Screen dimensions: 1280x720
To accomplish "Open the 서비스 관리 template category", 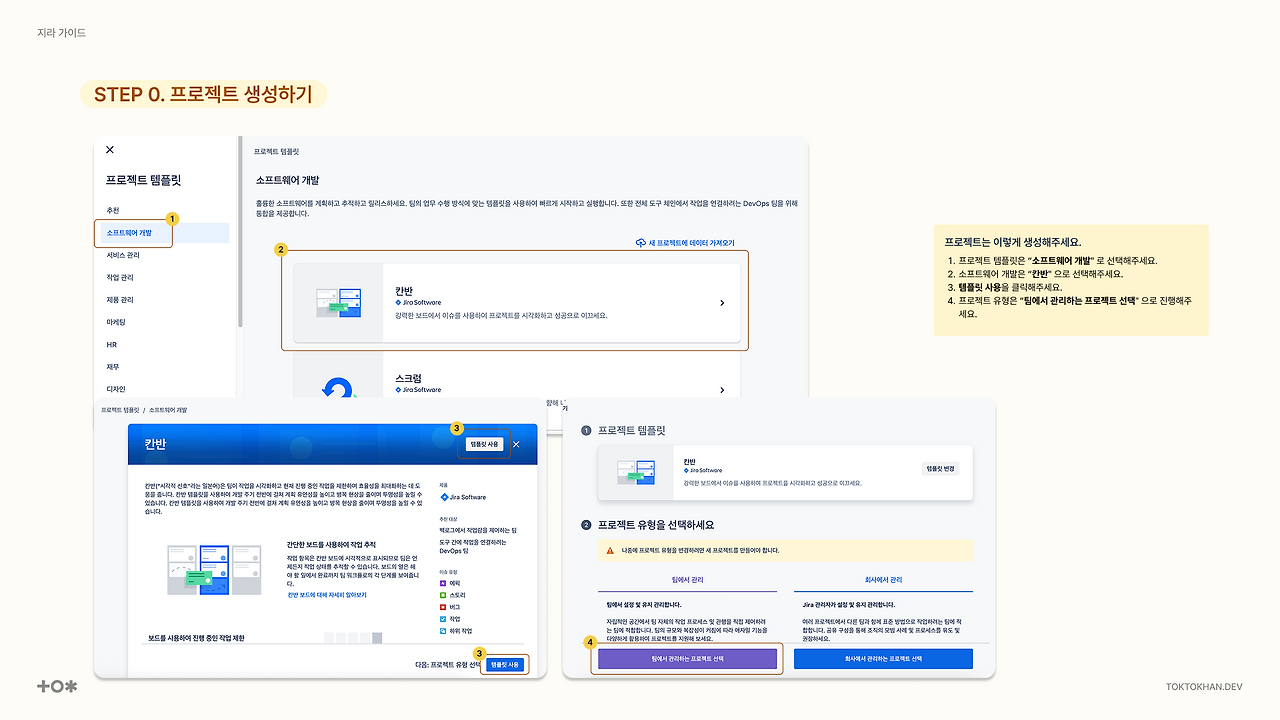I will click(x=122, y=255).
